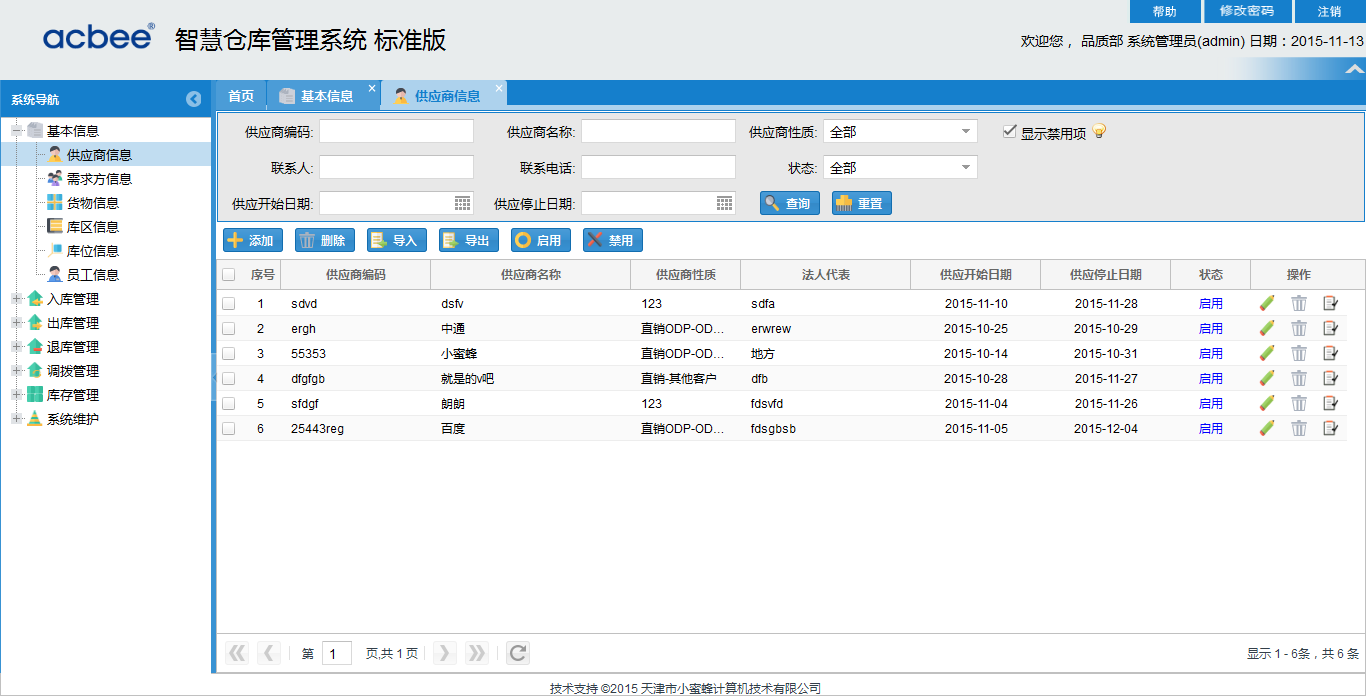Click the 添加 add button
Viewport: 1366px width, 696px height.
point(253,240)
